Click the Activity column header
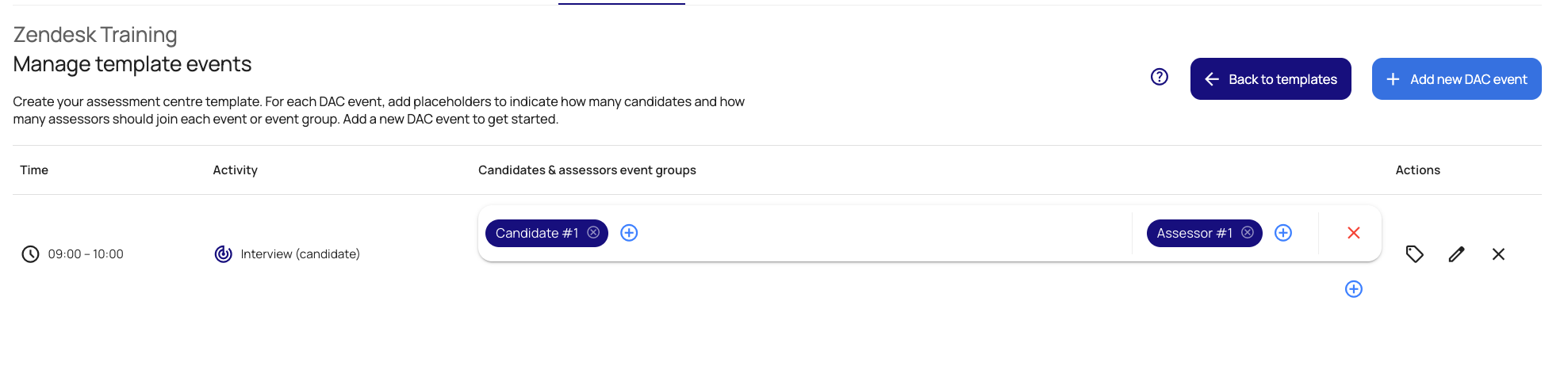 [235, 170]
